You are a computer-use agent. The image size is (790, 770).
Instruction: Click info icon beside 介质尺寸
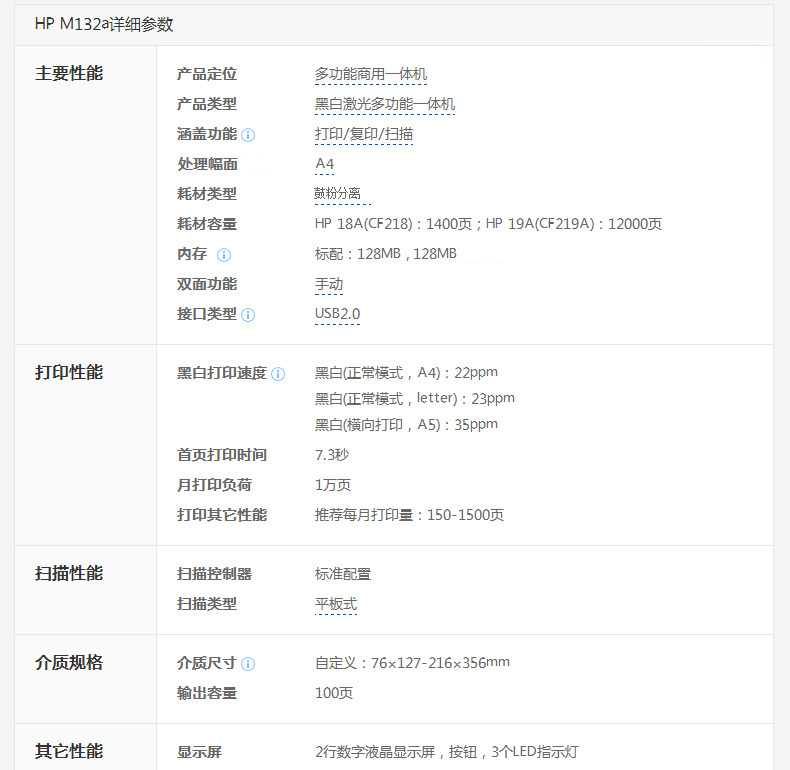click(248, 664)
